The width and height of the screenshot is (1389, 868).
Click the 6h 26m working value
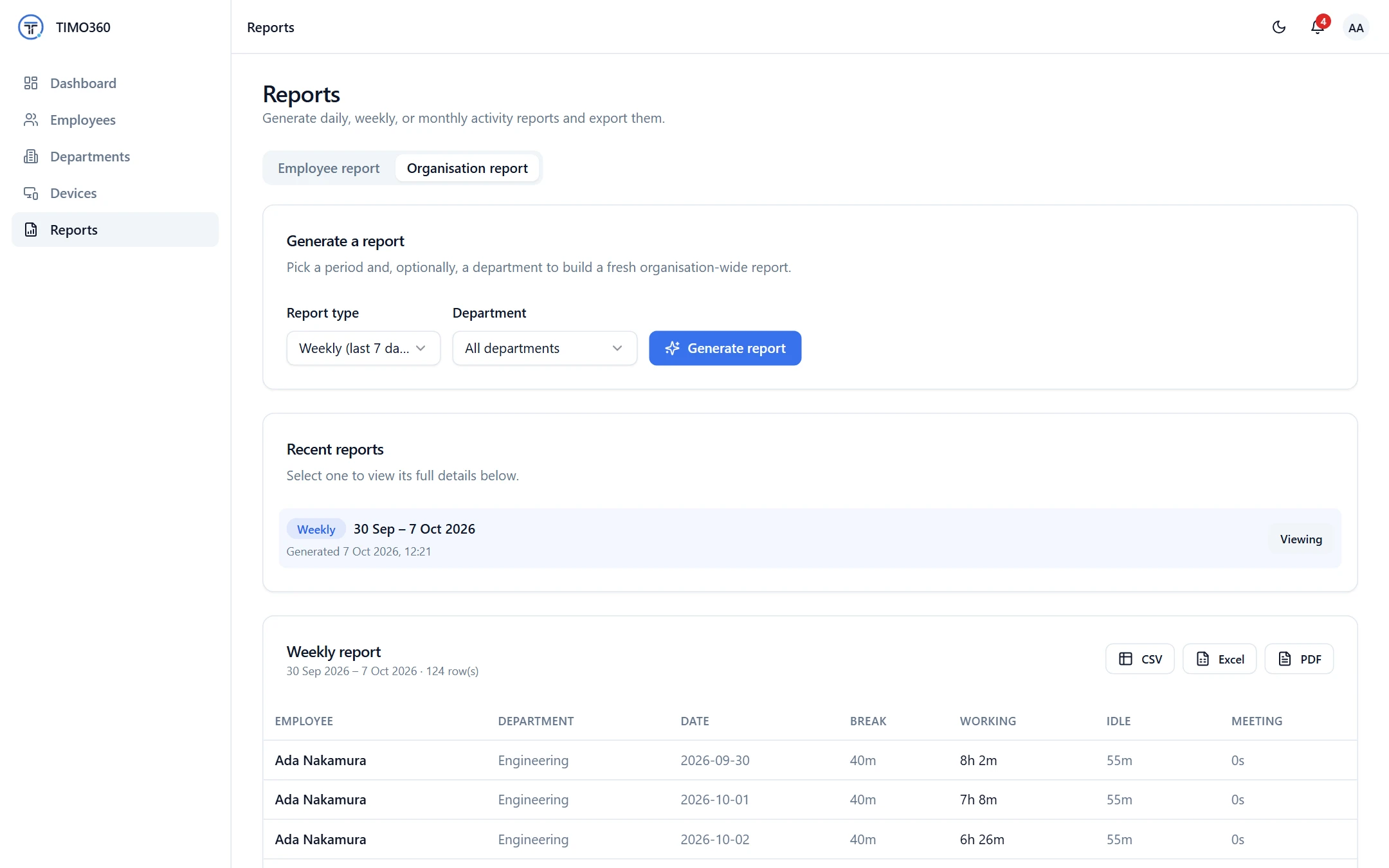click(982, 839)
